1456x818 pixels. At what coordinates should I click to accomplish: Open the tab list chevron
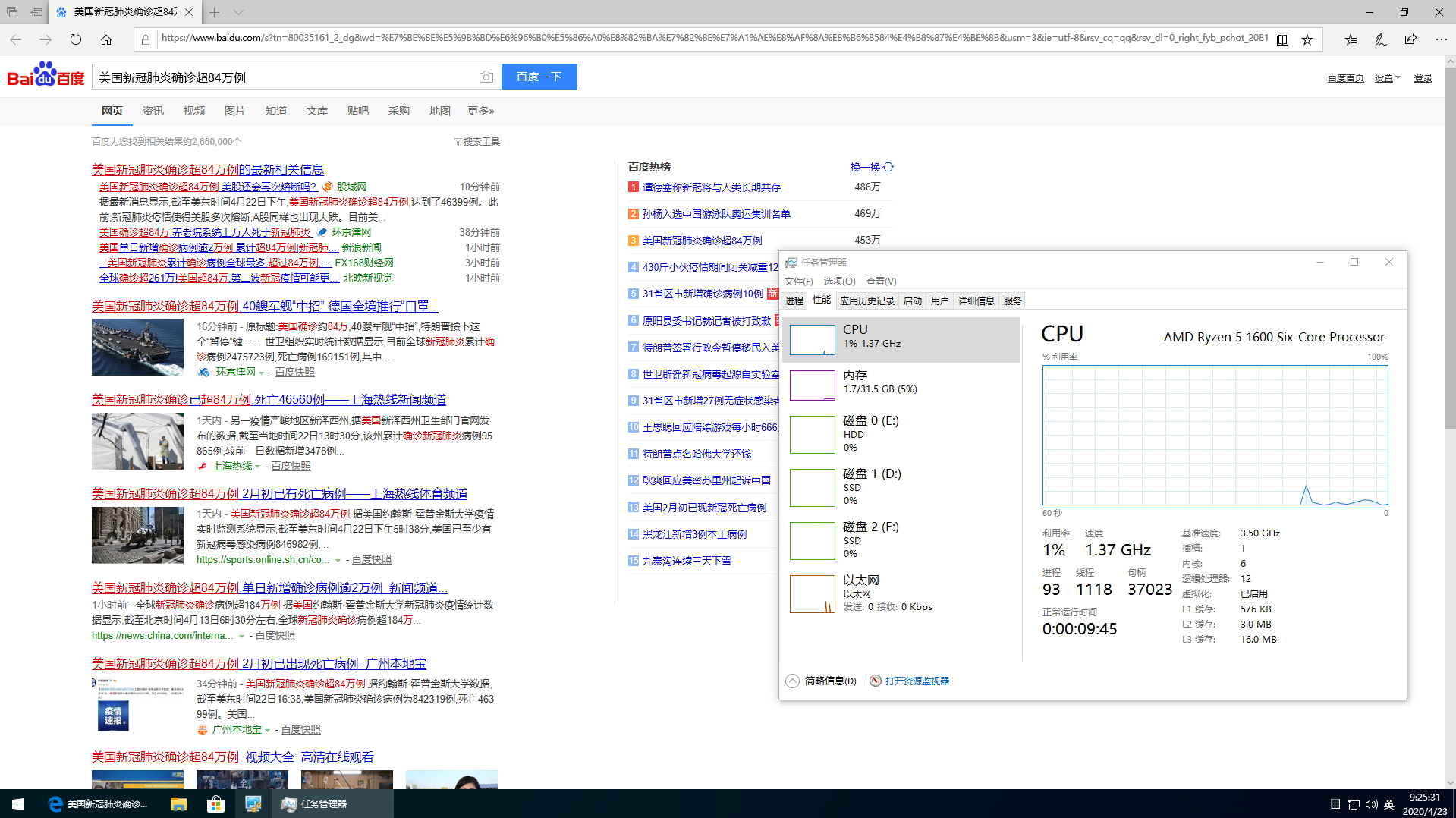click(x=239, y=12)
